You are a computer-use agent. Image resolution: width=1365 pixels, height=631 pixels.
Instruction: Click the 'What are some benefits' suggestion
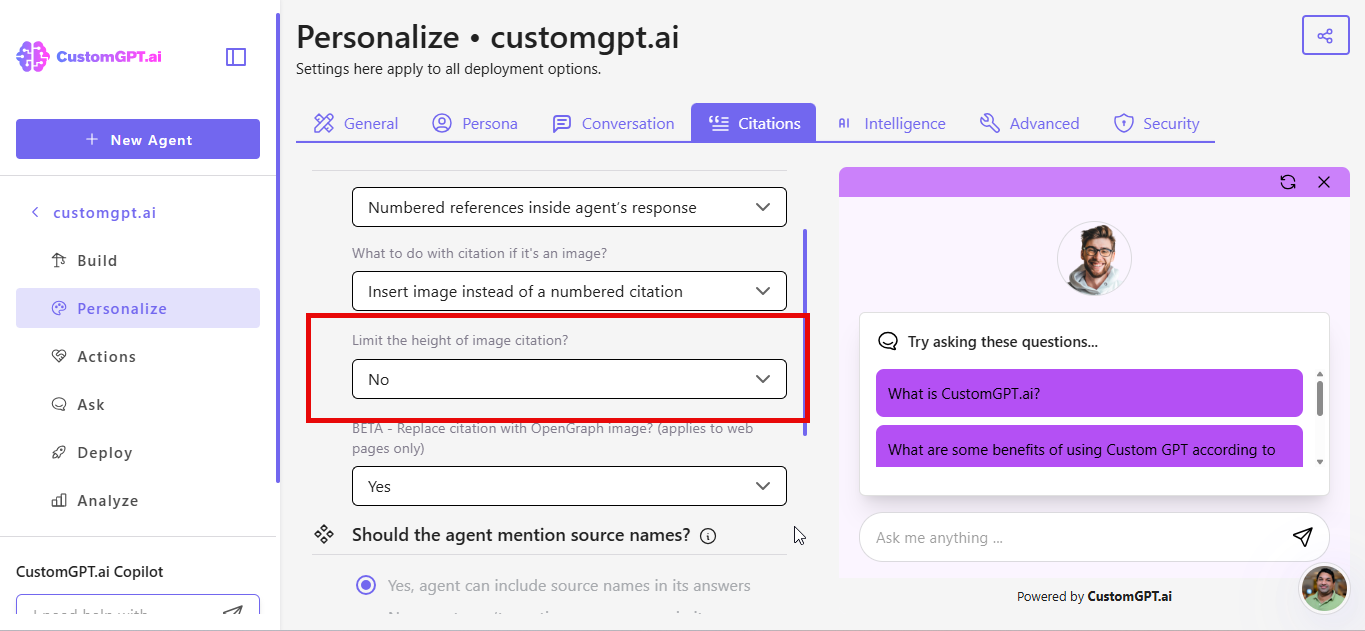coord(1089,447)
